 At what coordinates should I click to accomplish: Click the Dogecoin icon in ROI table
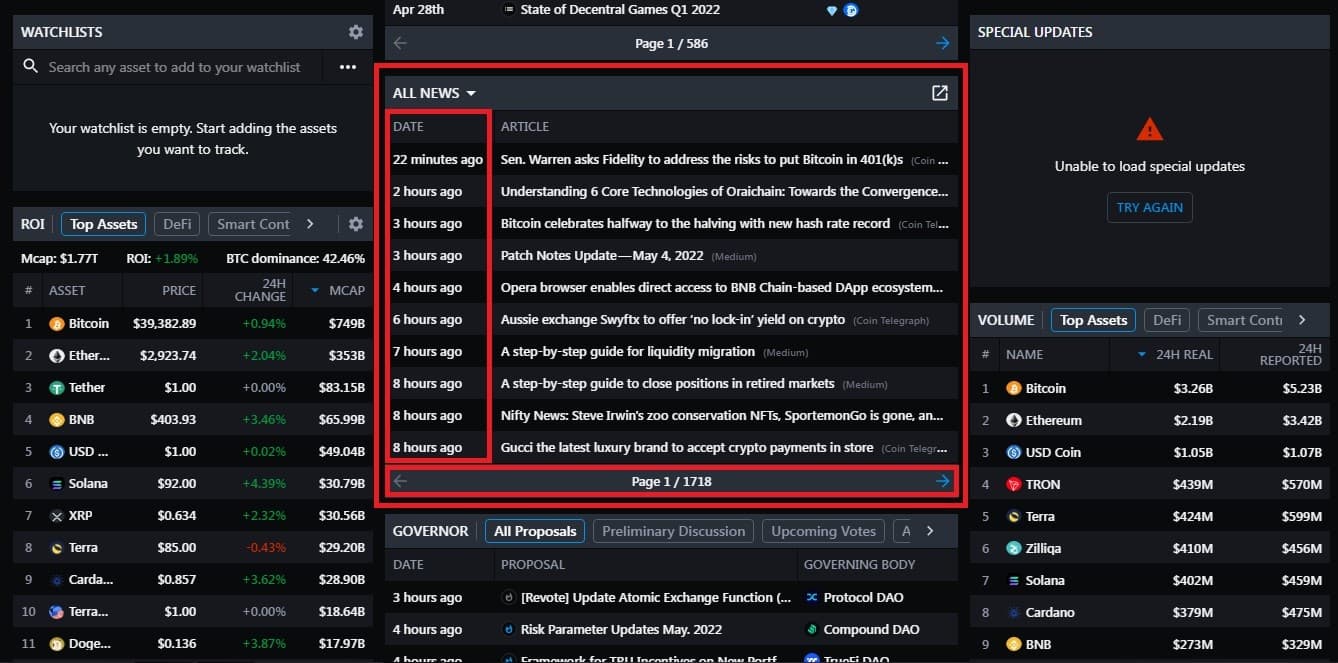[x=57, y=644]
